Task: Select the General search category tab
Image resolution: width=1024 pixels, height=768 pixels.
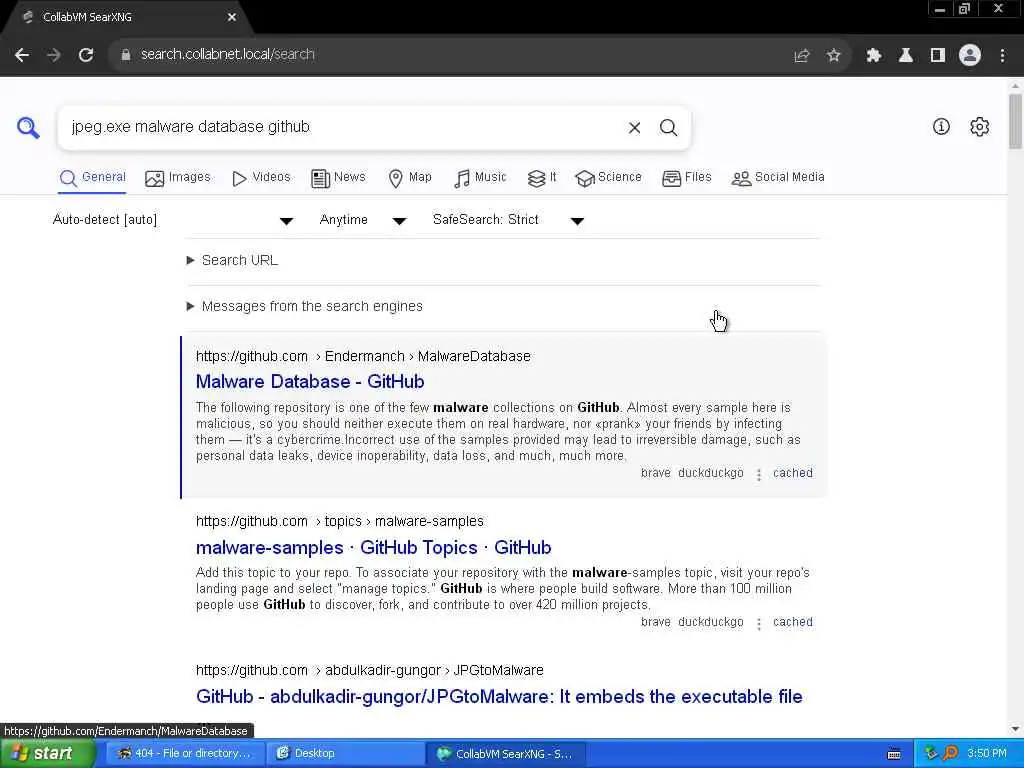Action: (92, 178)
